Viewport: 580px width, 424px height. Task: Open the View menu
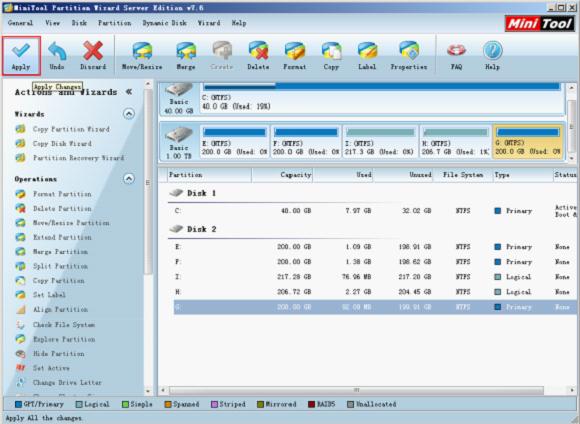coord(53,23)
